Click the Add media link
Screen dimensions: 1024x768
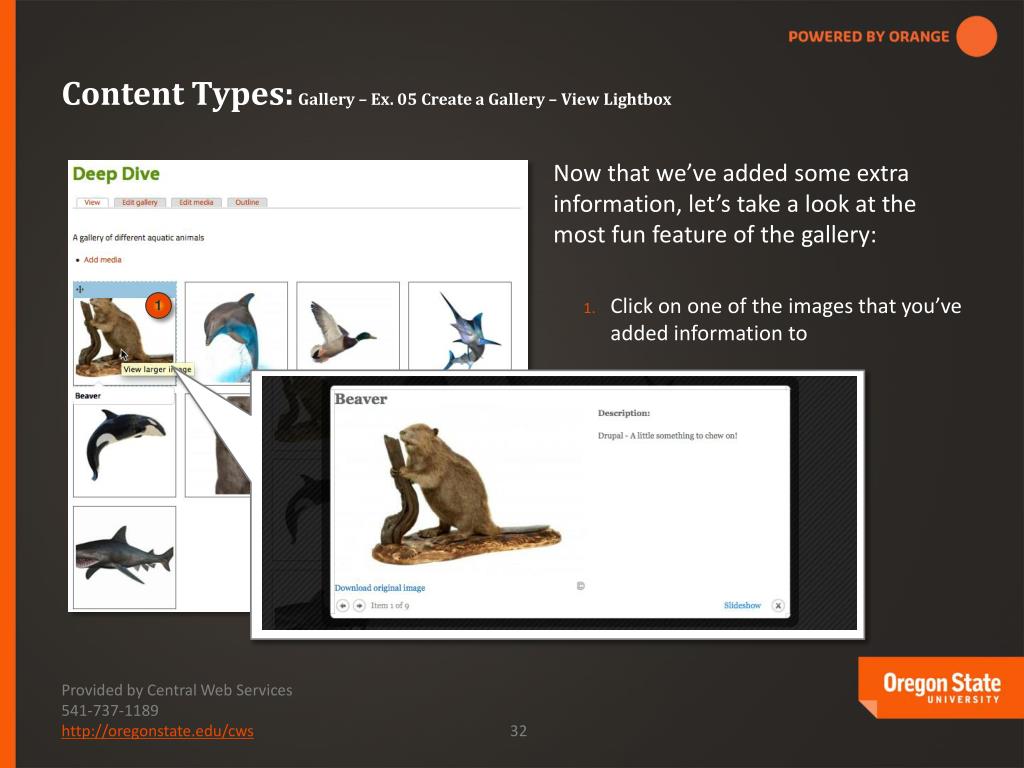point(102,260)
